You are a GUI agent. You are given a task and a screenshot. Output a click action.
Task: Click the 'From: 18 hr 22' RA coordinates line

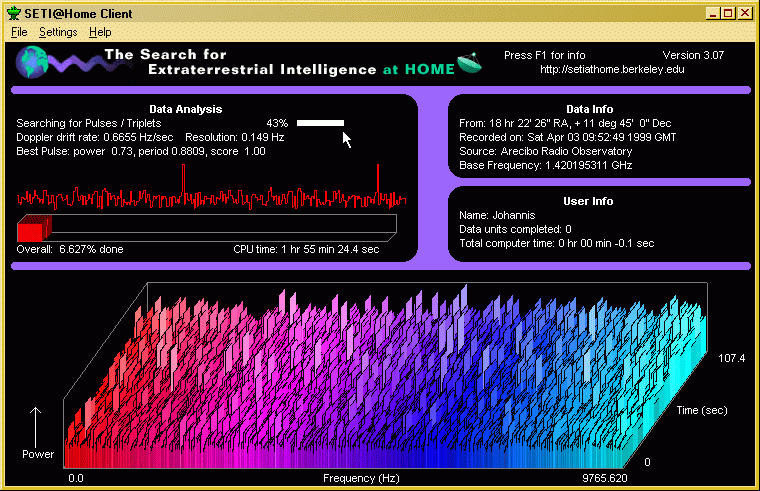565,123
